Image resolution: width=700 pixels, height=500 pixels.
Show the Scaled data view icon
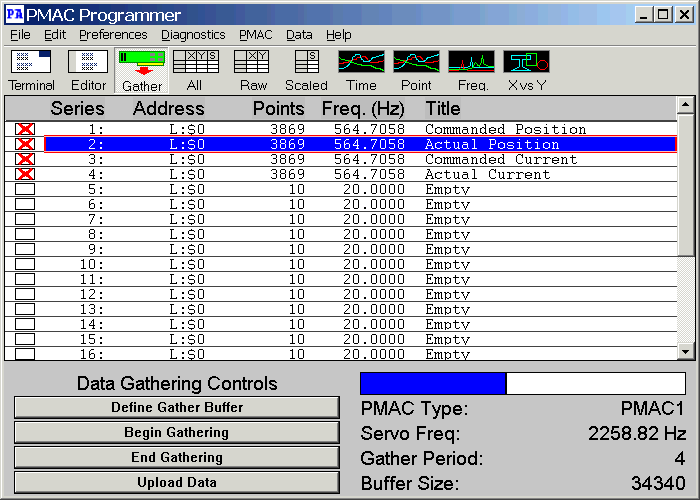tap(306, 69)
